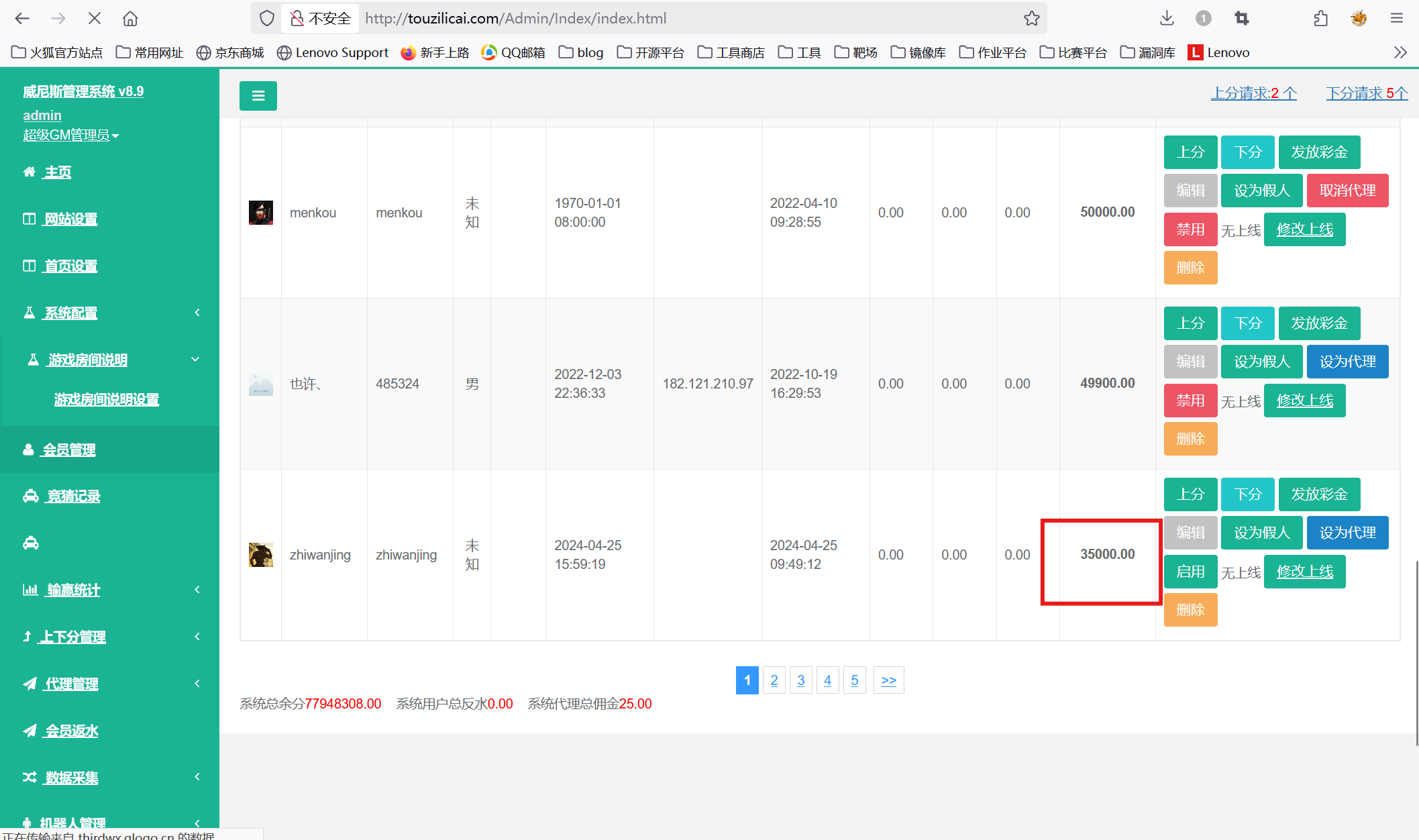
Task: Click the green hamburger menu toggle button
Action: 258,96
